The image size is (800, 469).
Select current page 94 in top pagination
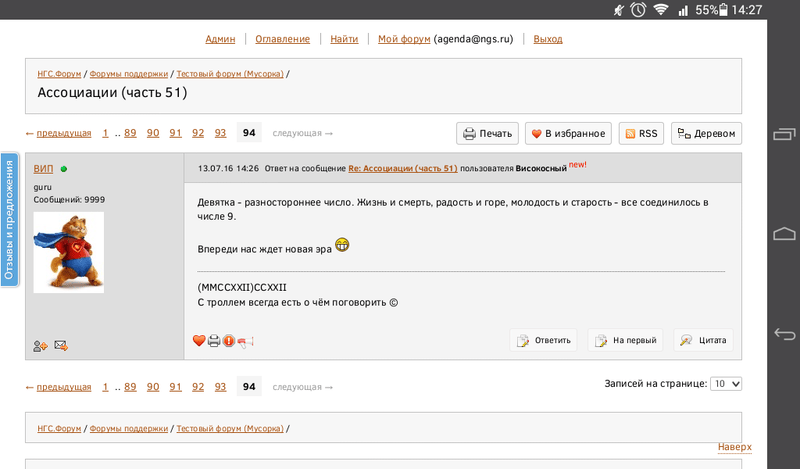[249, 133]
